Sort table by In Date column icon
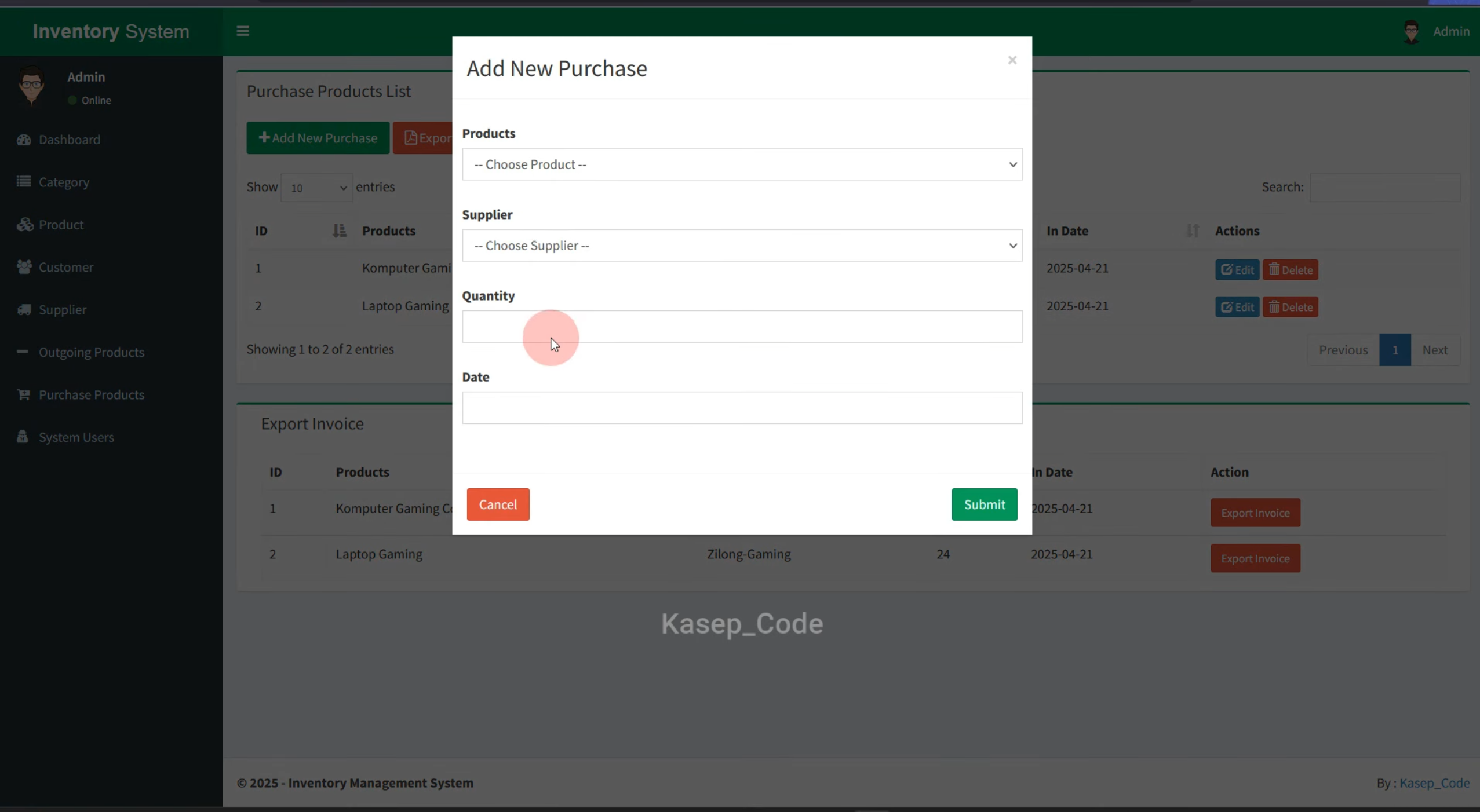1480x812 pixels. [x=1192, y=231]
